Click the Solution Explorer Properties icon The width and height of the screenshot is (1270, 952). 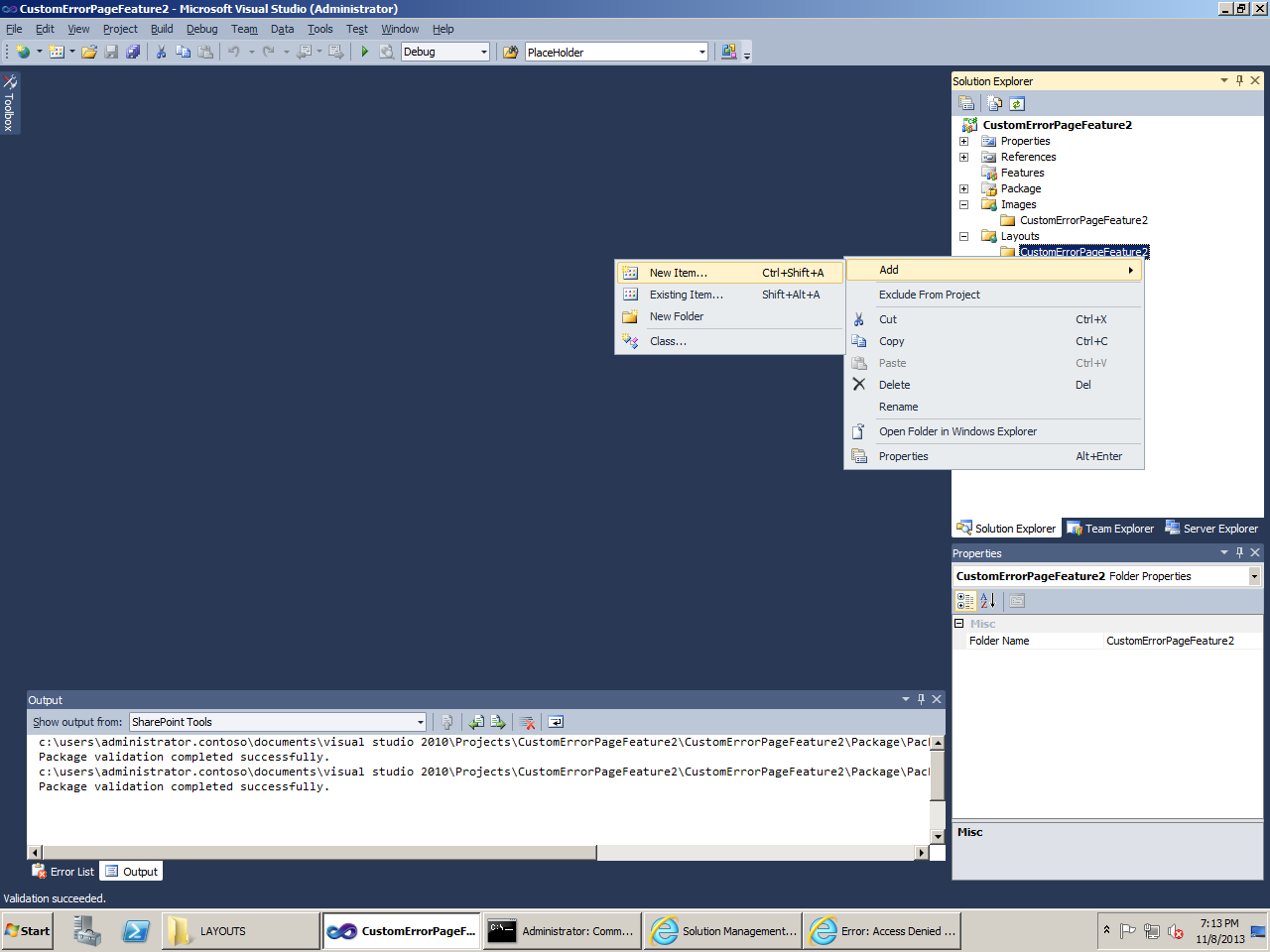pos(966,103)
